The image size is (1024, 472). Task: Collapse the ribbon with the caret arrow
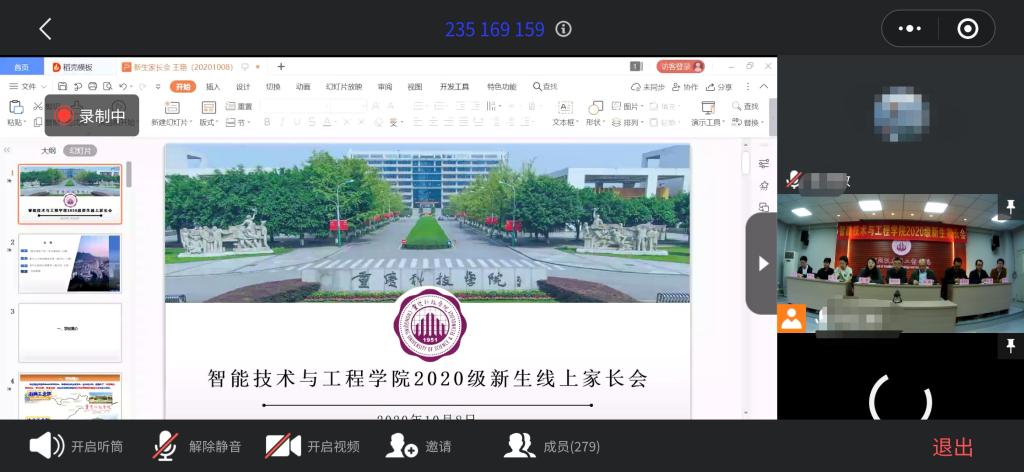pyautogui.click(x=764, y=86)
